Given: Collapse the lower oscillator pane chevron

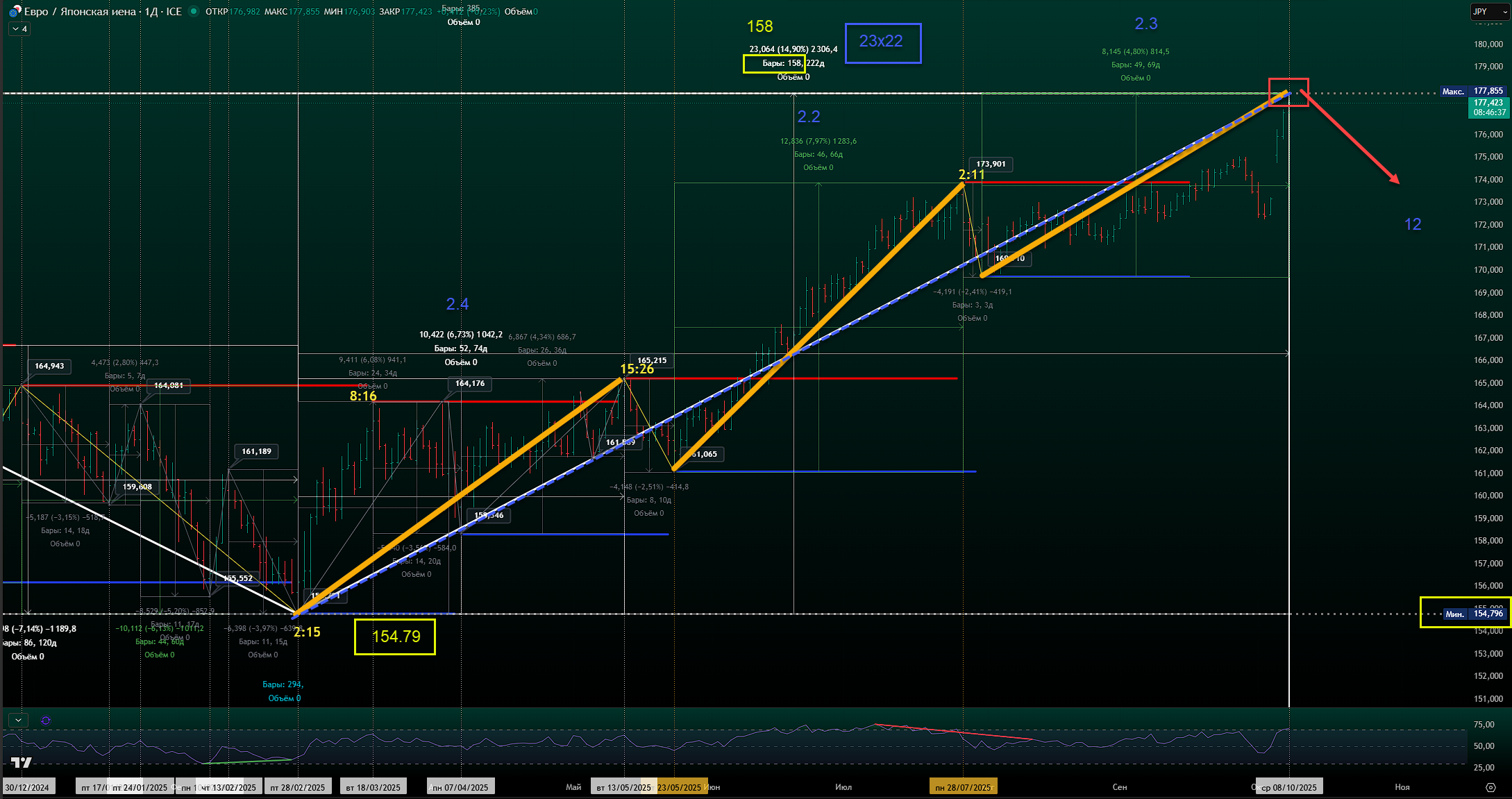Looking at the screenshot, I should point(18,721).
